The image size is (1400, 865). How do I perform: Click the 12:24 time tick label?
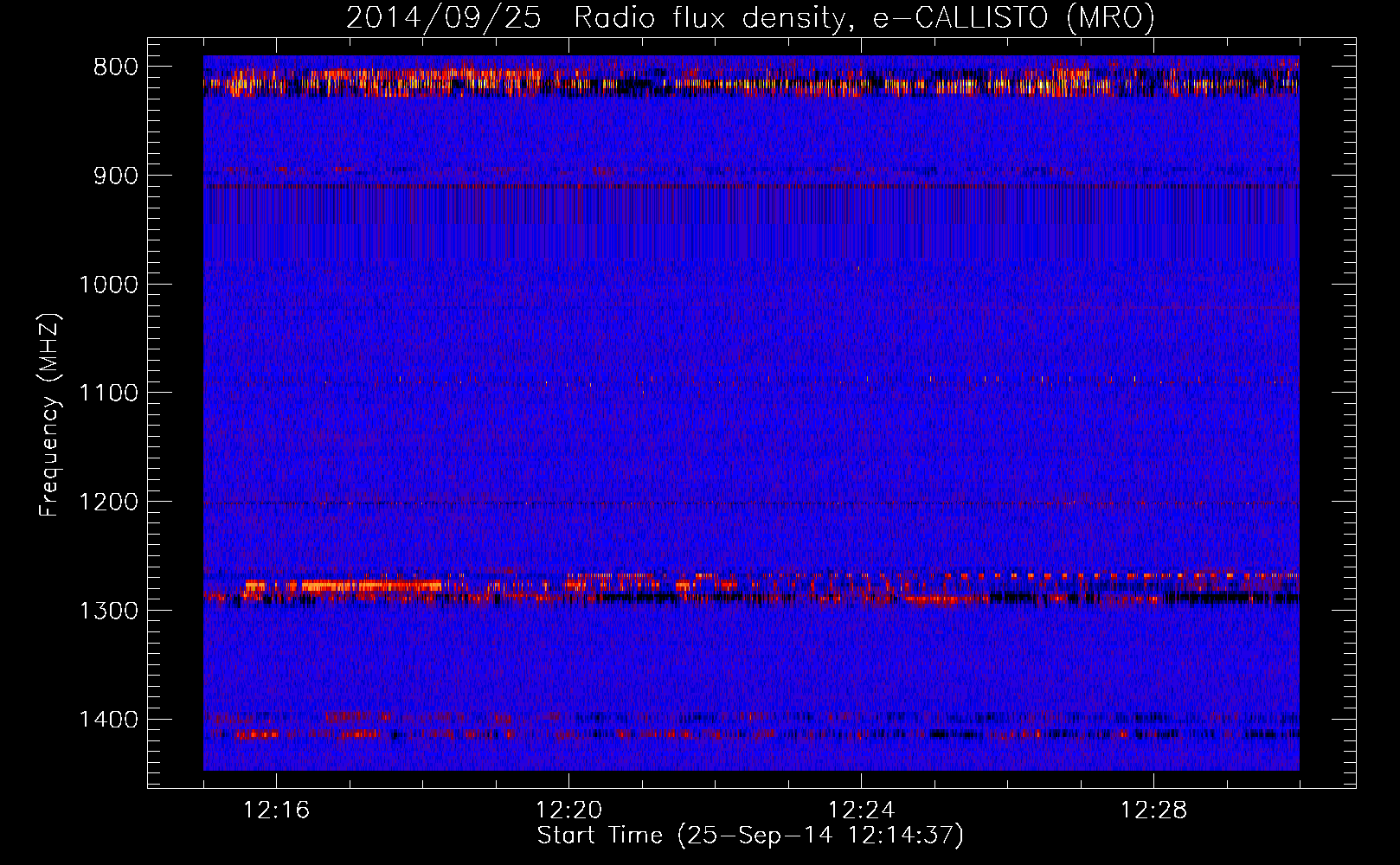click(861, 811)
